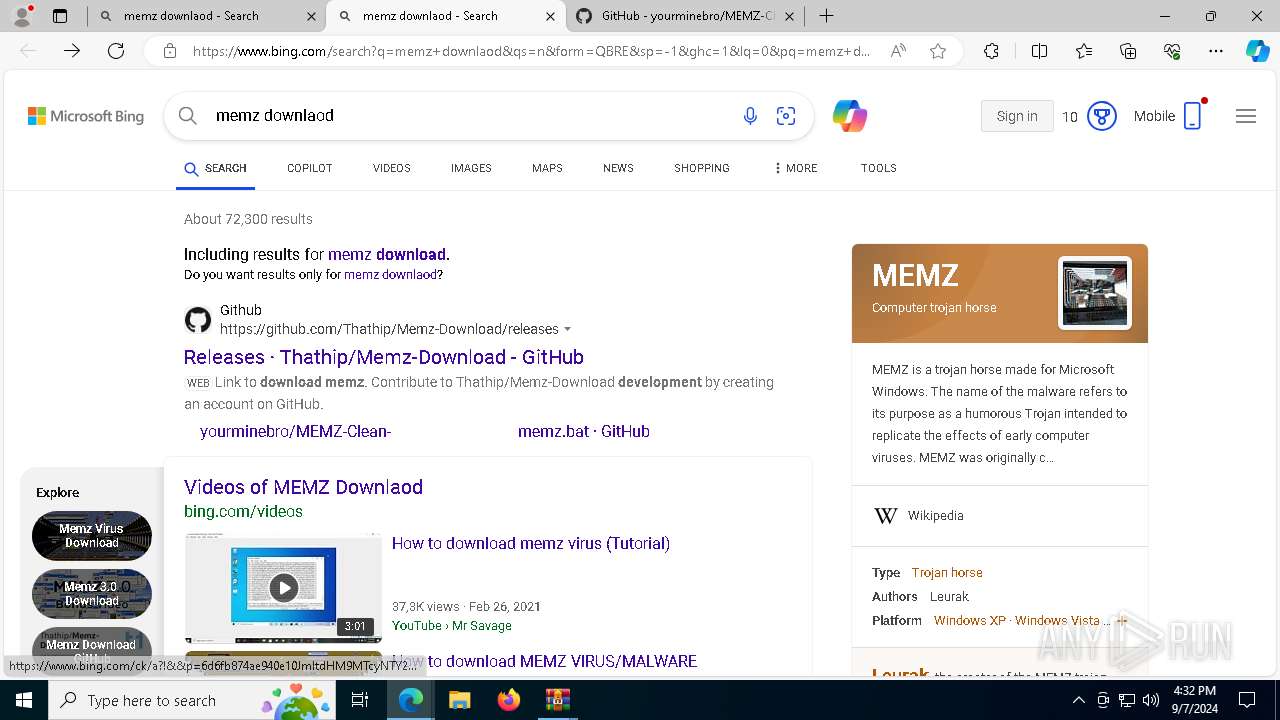The image size is (1280, 720).
Task: Open memz.bat · GitHub sublink
Action: coord(584,431)
